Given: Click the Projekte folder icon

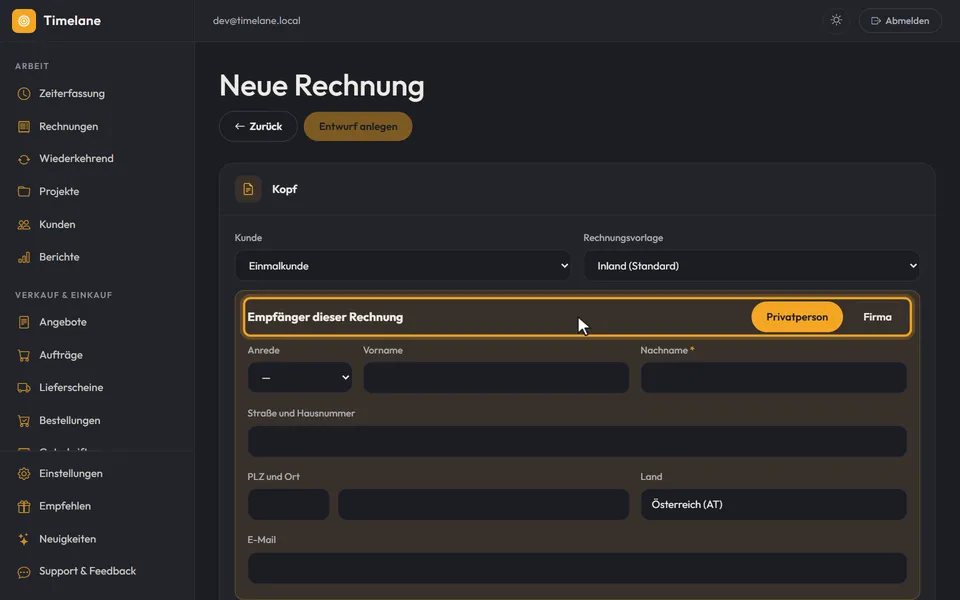Looking at the screenshot, I should click(24, 192).
